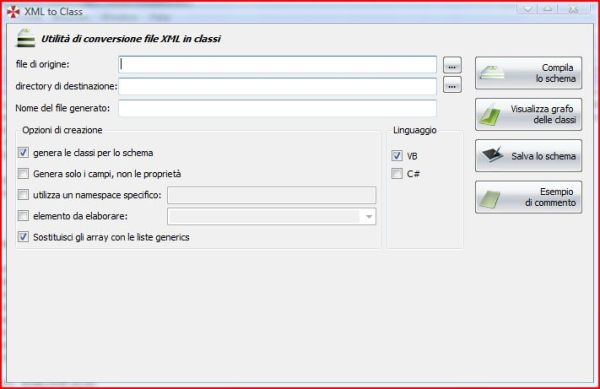Image resolution: width=600 pixels, height=389 pixels.
Task: Focus the file di origine text field
Action: click(x=277, y=65)
